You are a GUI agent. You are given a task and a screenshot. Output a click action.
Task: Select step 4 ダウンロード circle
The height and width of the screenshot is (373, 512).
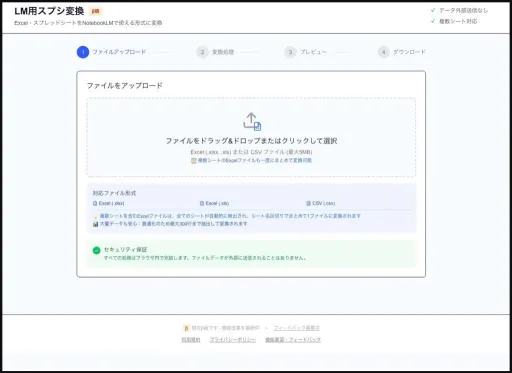click(384, 52)
